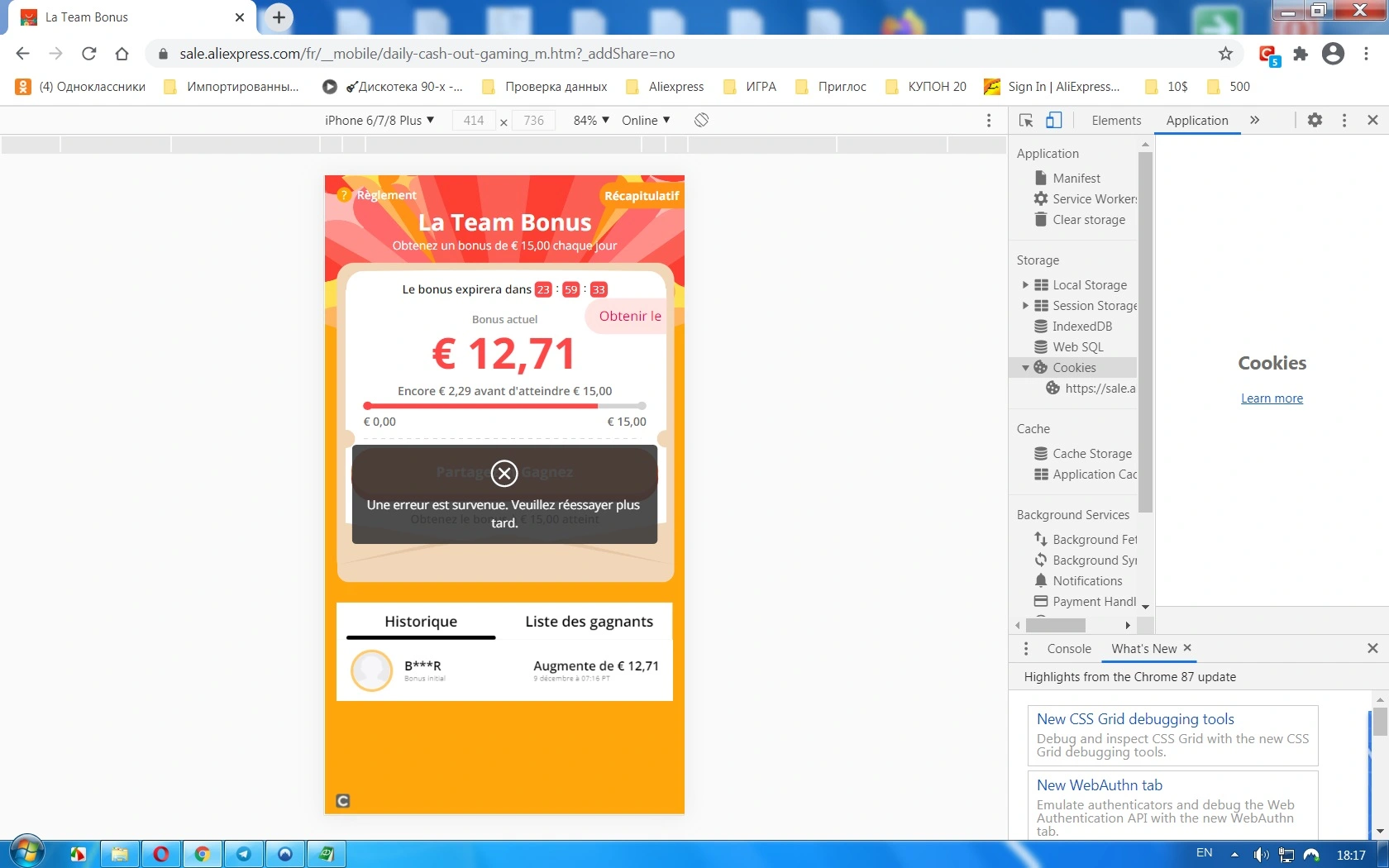The image size is (1389, 868).
Task: Reload the page with refresh icon
Action: pyautogui.click(x=89, y=54)
